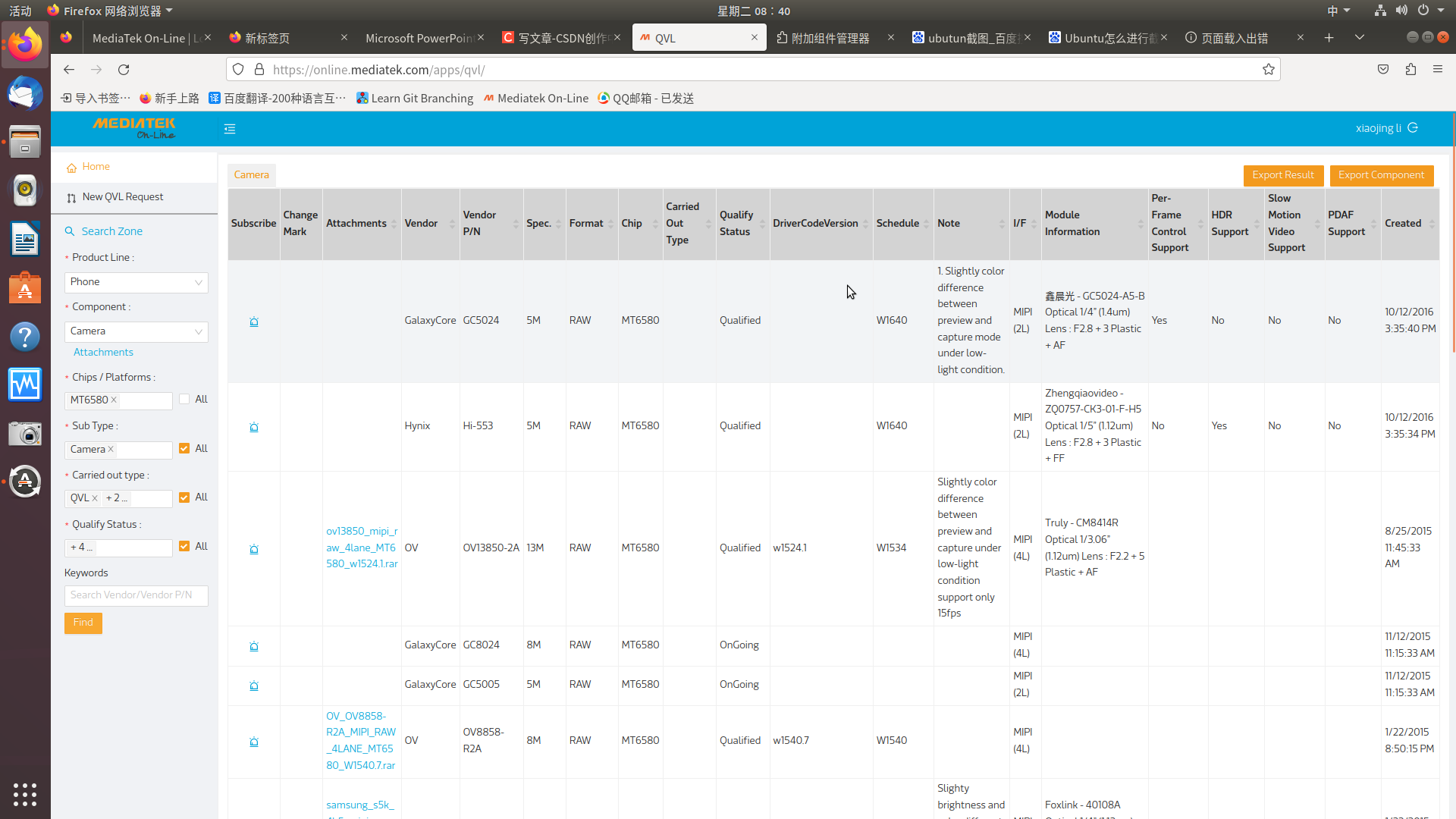Viewport: 1456px width, 819px height.
Task: Click the Export Result button
Action: (x=1283, y=175)
